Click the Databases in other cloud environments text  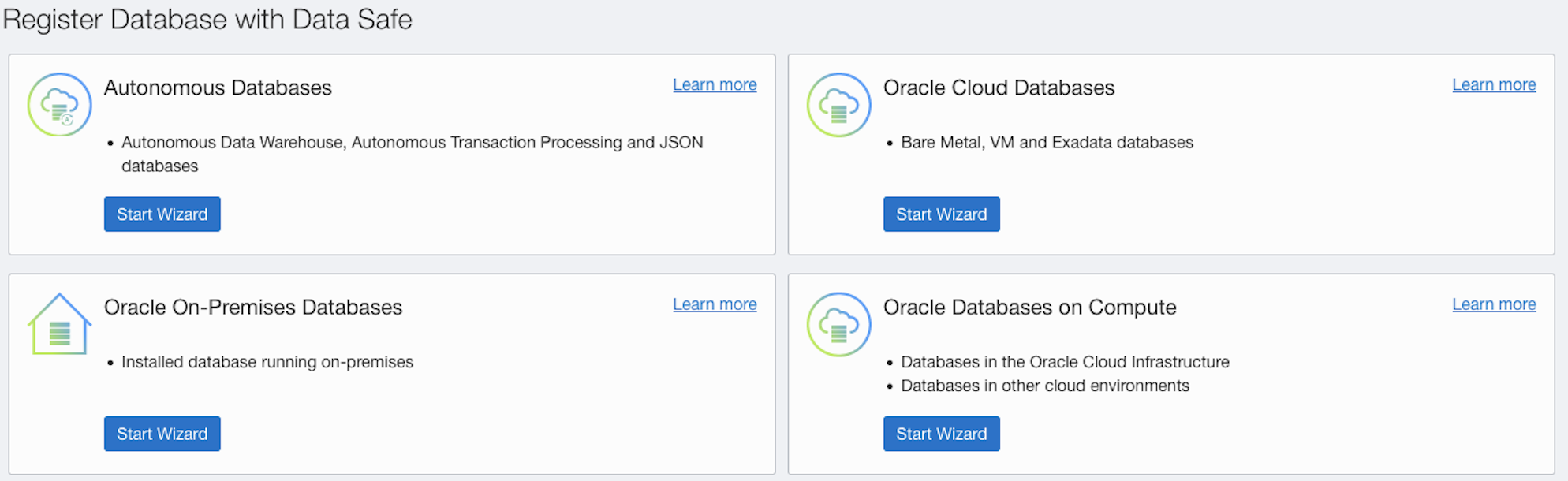point(1044,386)
